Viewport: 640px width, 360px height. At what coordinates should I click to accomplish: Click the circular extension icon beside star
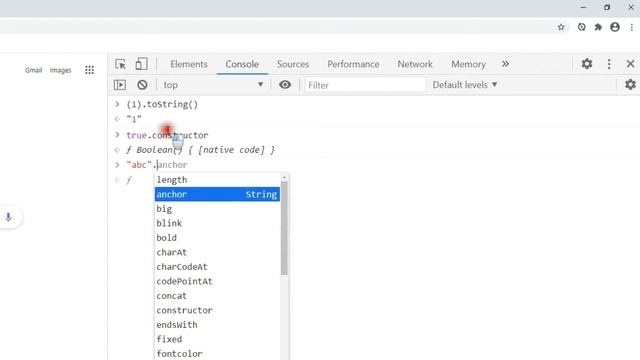tap(582, 27)
